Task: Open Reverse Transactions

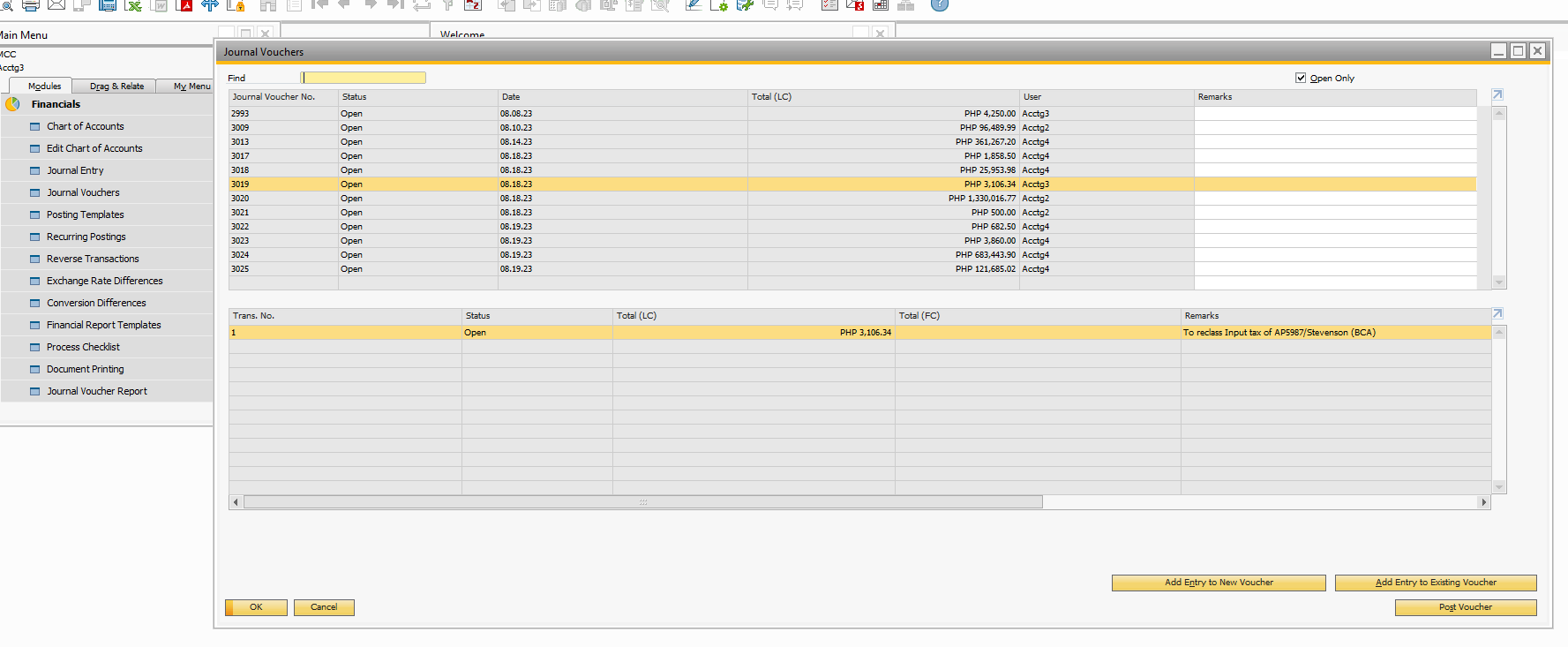Action: [93, 259]
